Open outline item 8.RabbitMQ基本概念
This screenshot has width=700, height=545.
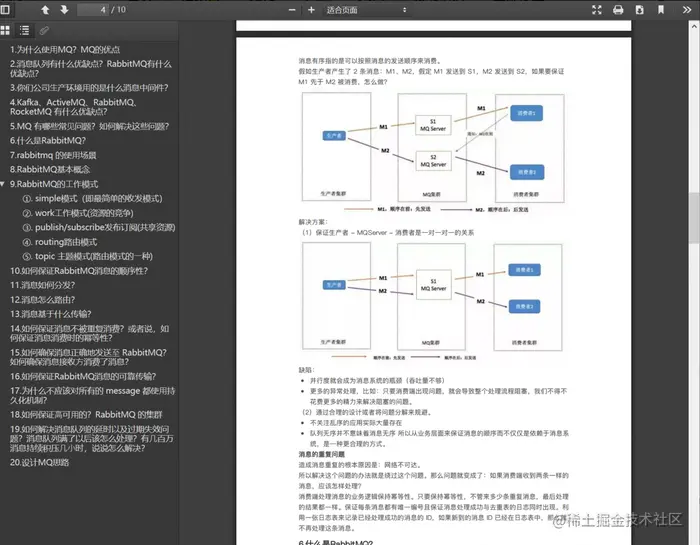tap(50, 170)
